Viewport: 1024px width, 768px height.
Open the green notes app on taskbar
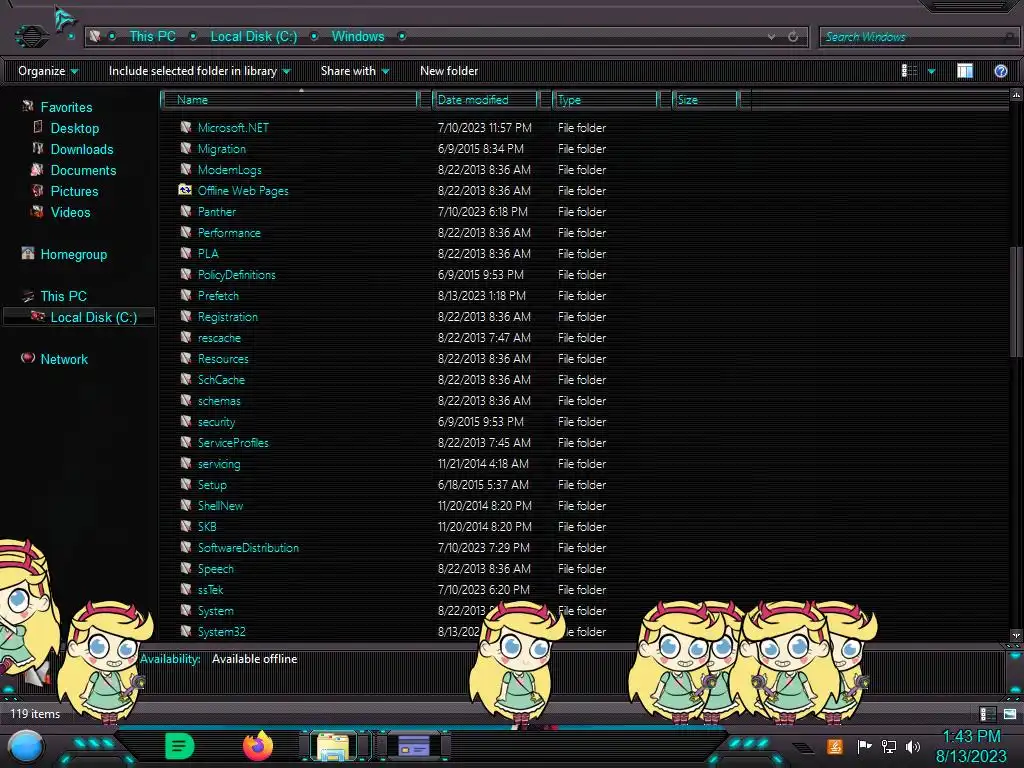point(180,746)
